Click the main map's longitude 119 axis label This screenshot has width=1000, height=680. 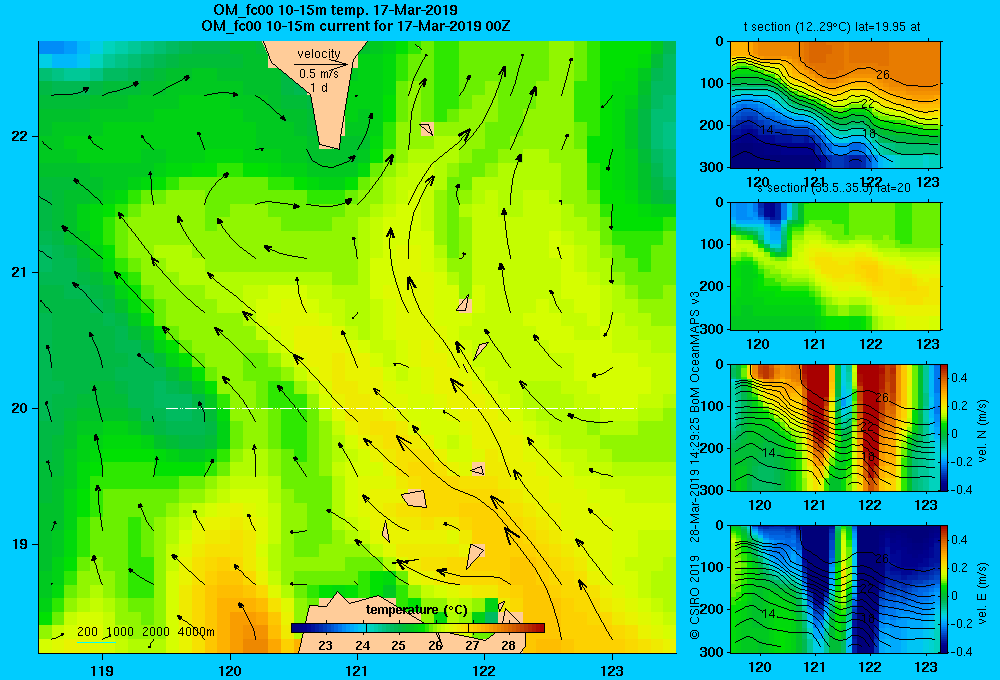pos(102,670)
